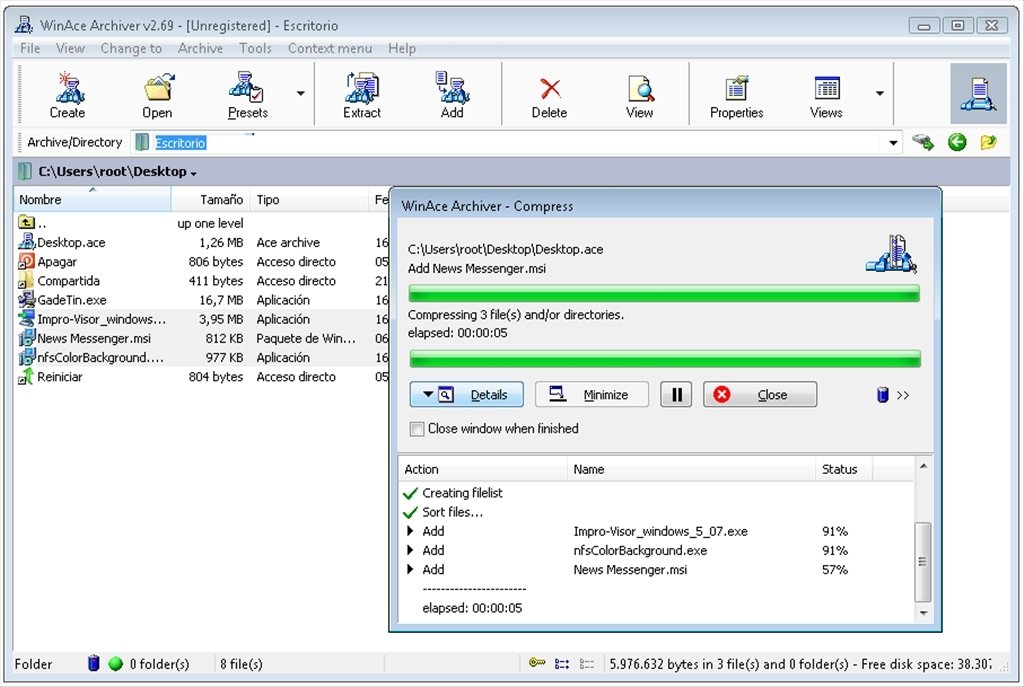The width and height of the screenshot is (1024, 687).
Task: Pause compression with the pause button
Action: point(676,394)
